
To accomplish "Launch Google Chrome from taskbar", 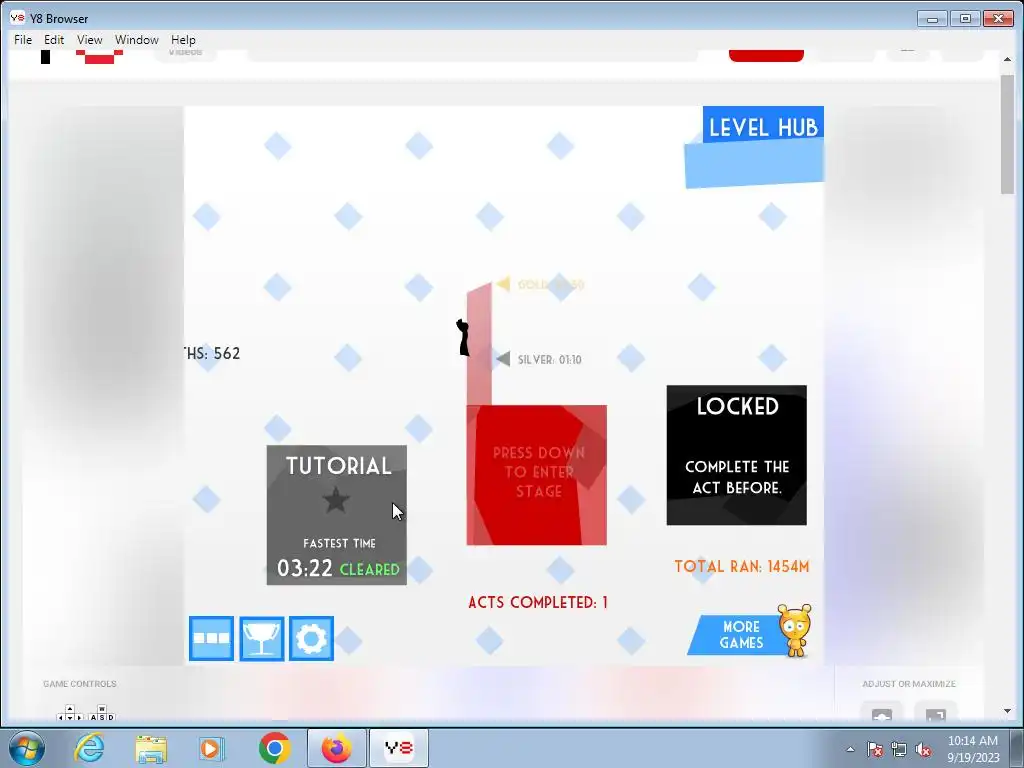I will [274, 748].
